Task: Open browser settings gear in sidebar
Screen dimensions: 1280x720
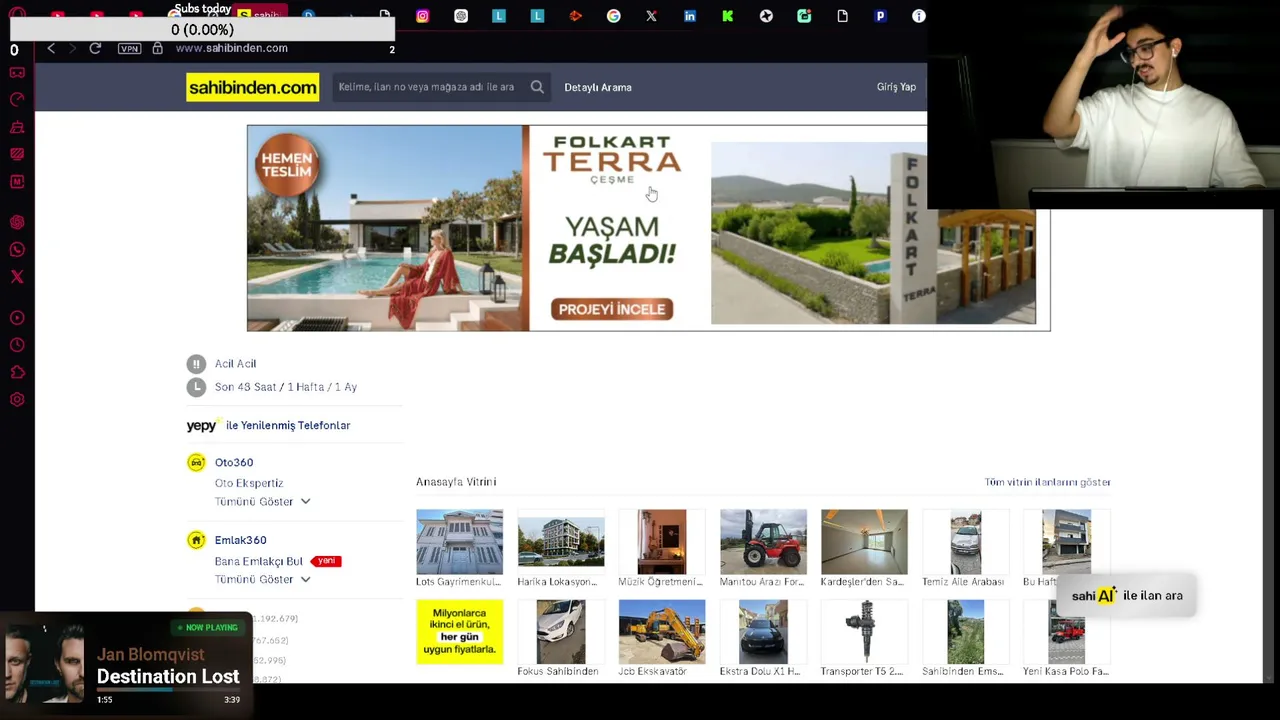Action: (x=17, y=400)
